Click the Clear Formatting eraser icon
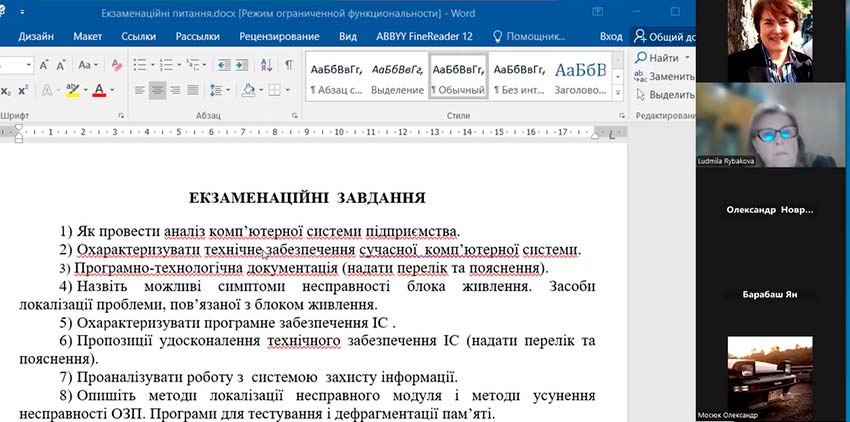This screenshot has height=422, width=850. point(117,65)
